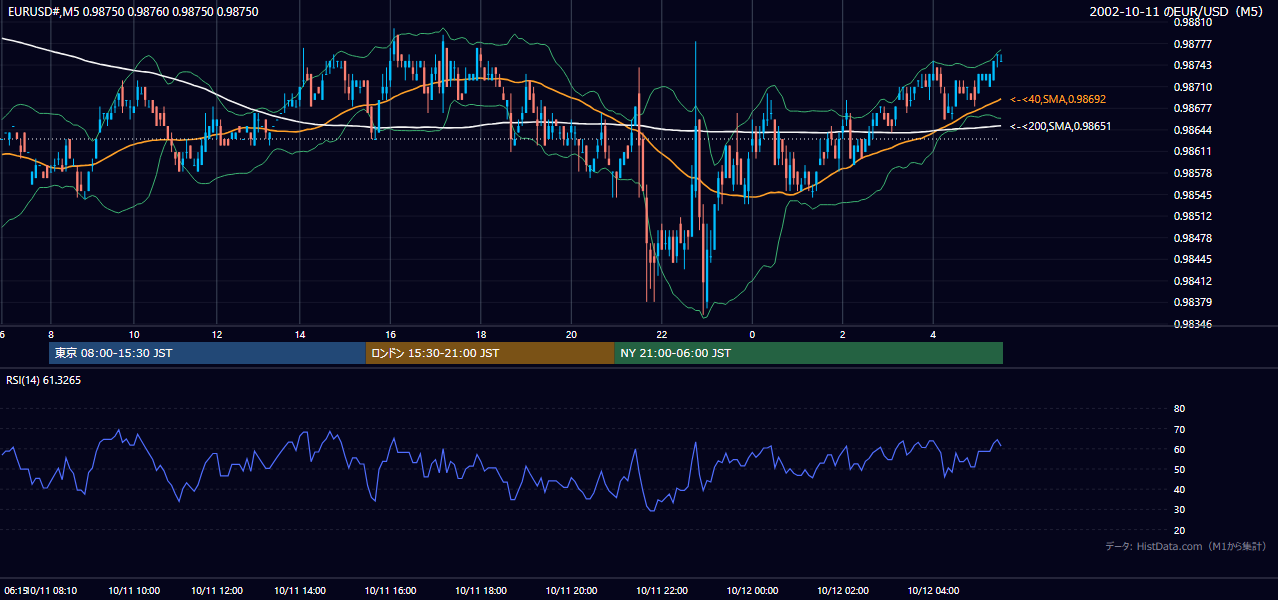
Task: Click the 10/11 12:00 time label
Action: point(217,591)
